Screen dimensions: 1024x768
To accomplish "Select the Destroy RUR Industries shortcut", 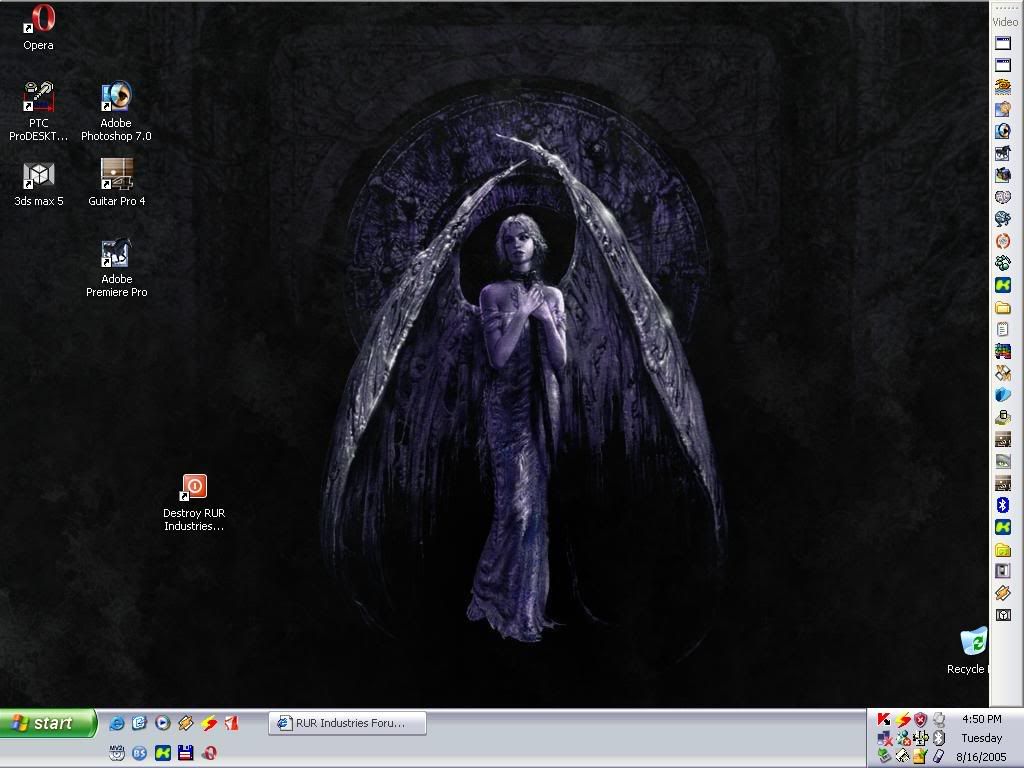I will [x=194, y=503].
